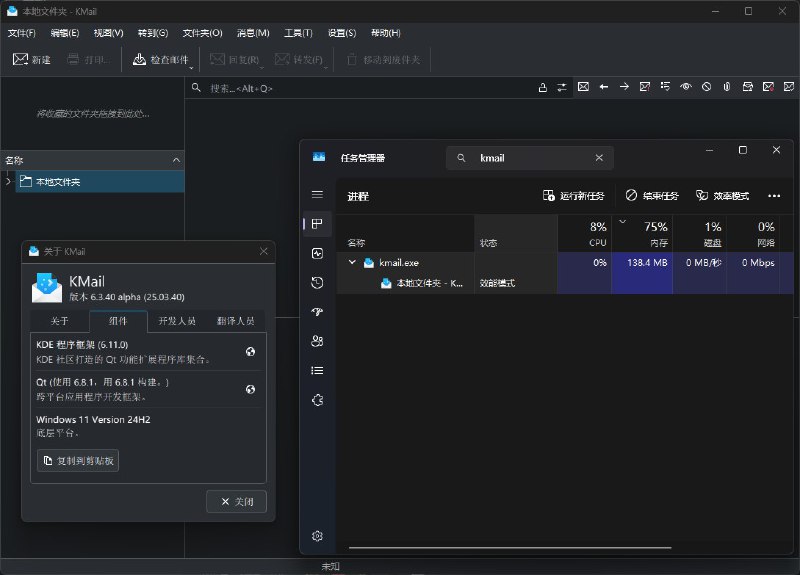Open the users icon in Task Manager sidebar

click(x=317, y=341)
